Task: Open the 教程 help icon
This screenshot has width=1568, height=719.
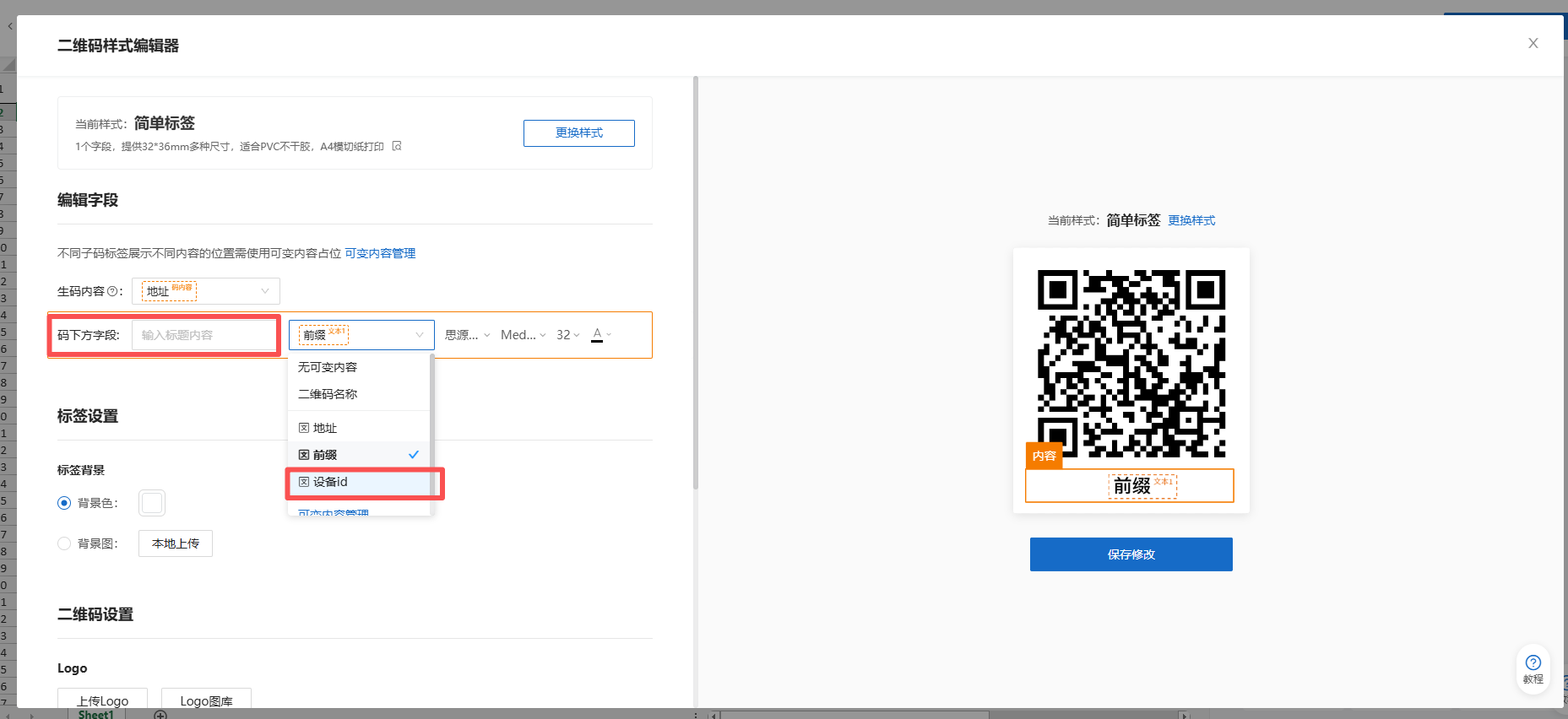Action: (1533, 669)
